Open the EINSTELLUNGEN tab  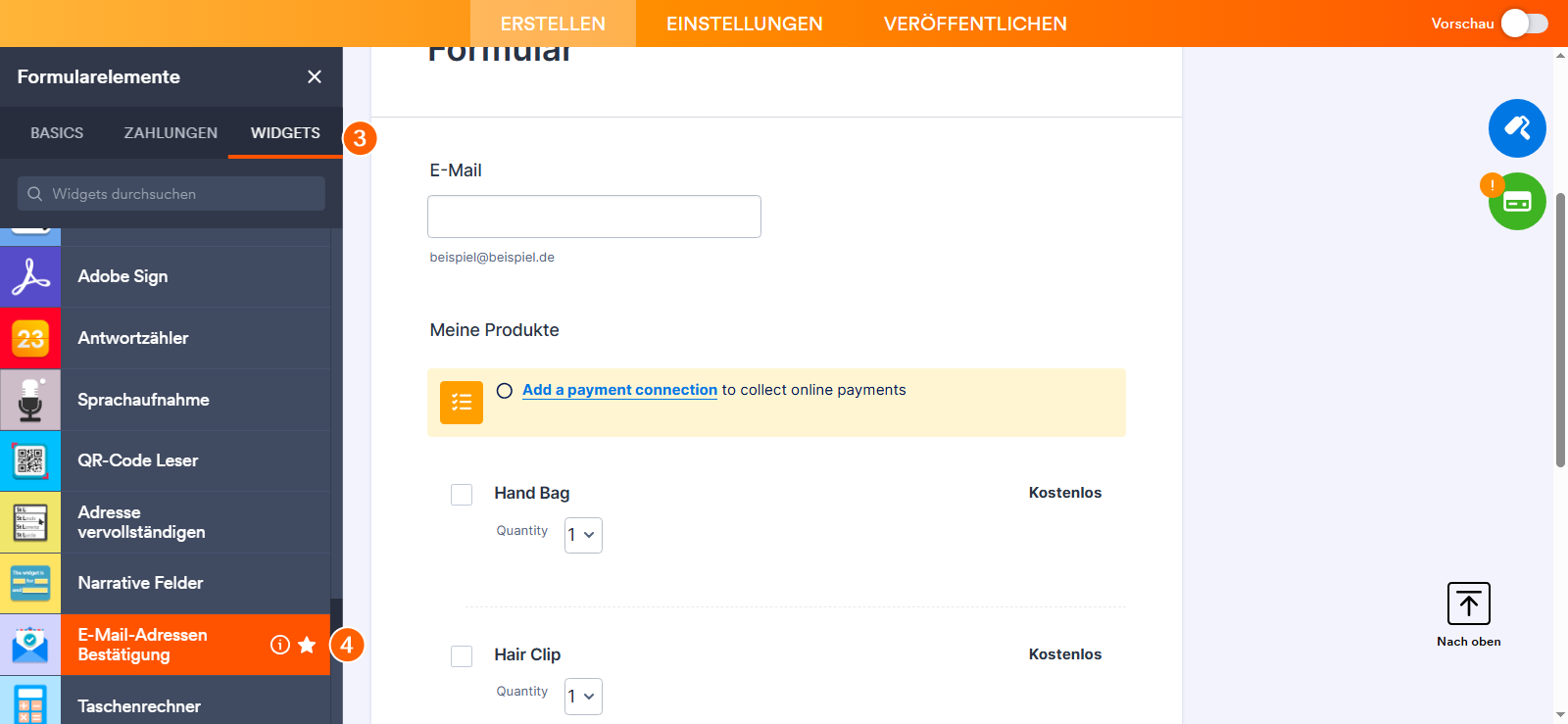click(745, 24)
